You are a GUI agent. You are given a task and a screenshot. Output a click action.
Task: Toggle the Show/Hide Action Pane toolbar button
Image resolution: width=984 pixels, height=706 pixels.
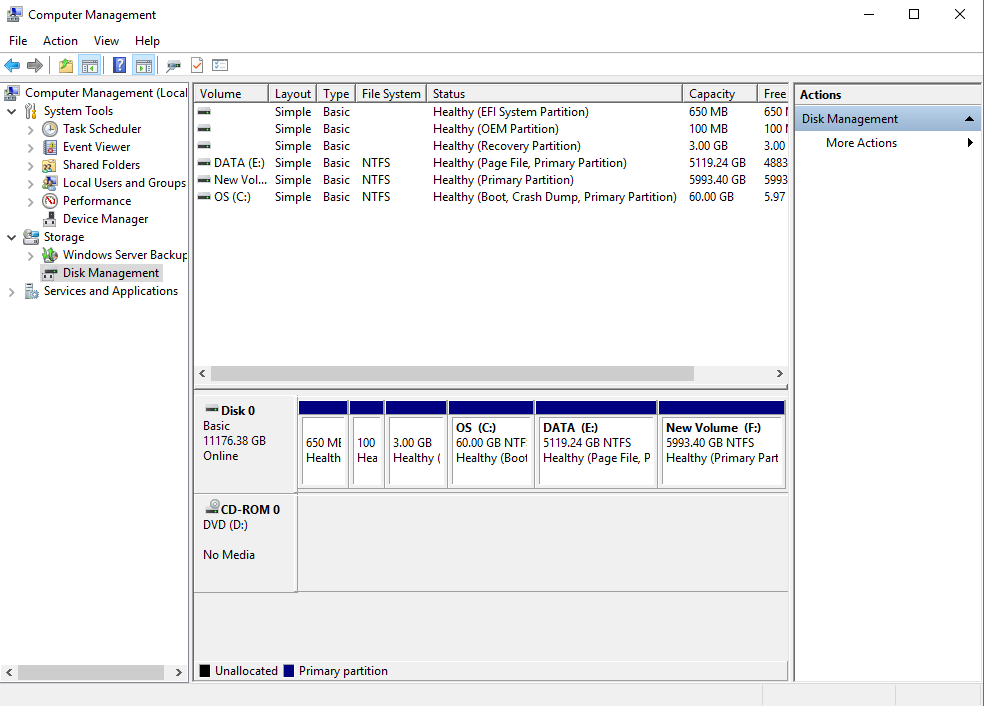pos(144,65)
